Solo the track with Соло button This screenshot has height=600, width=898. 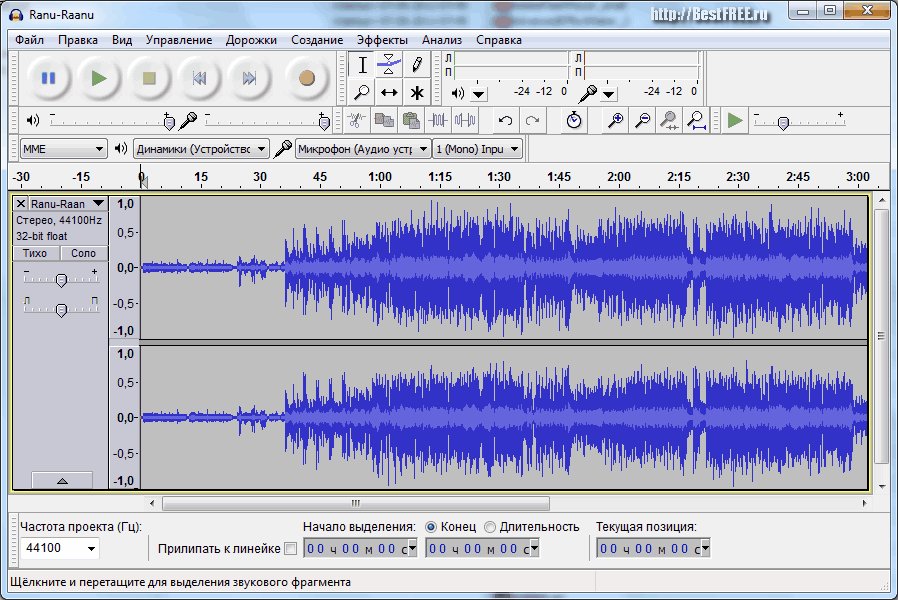(x=83, y=253)
